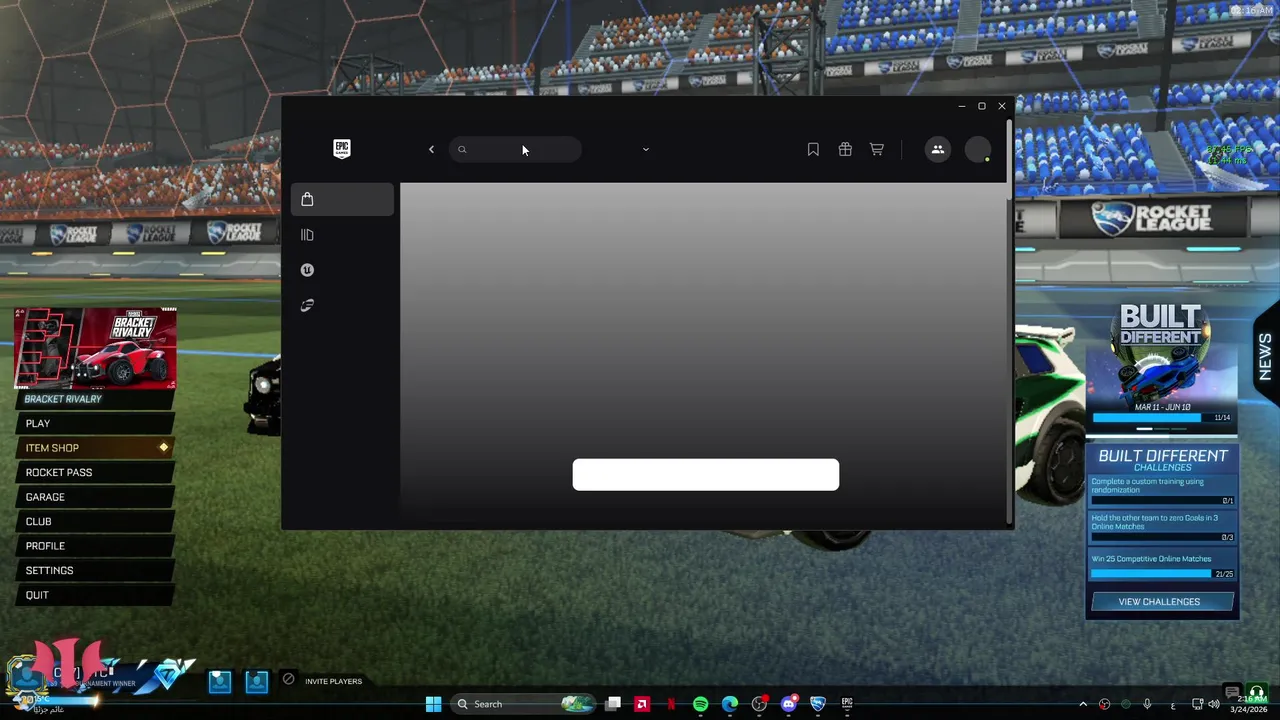Focus the Epic launcher search field
This screenshot has height=720, width=1280.
(515, 149)
